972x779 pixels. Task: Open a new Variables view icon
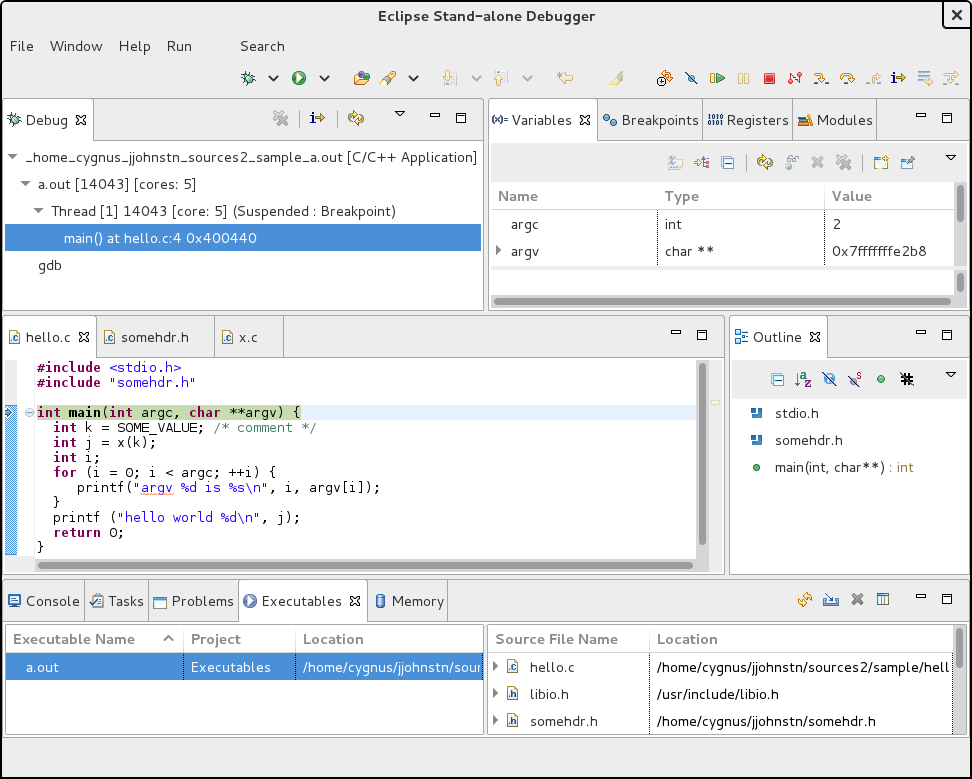pyautogui.click(x=881, y=163)
